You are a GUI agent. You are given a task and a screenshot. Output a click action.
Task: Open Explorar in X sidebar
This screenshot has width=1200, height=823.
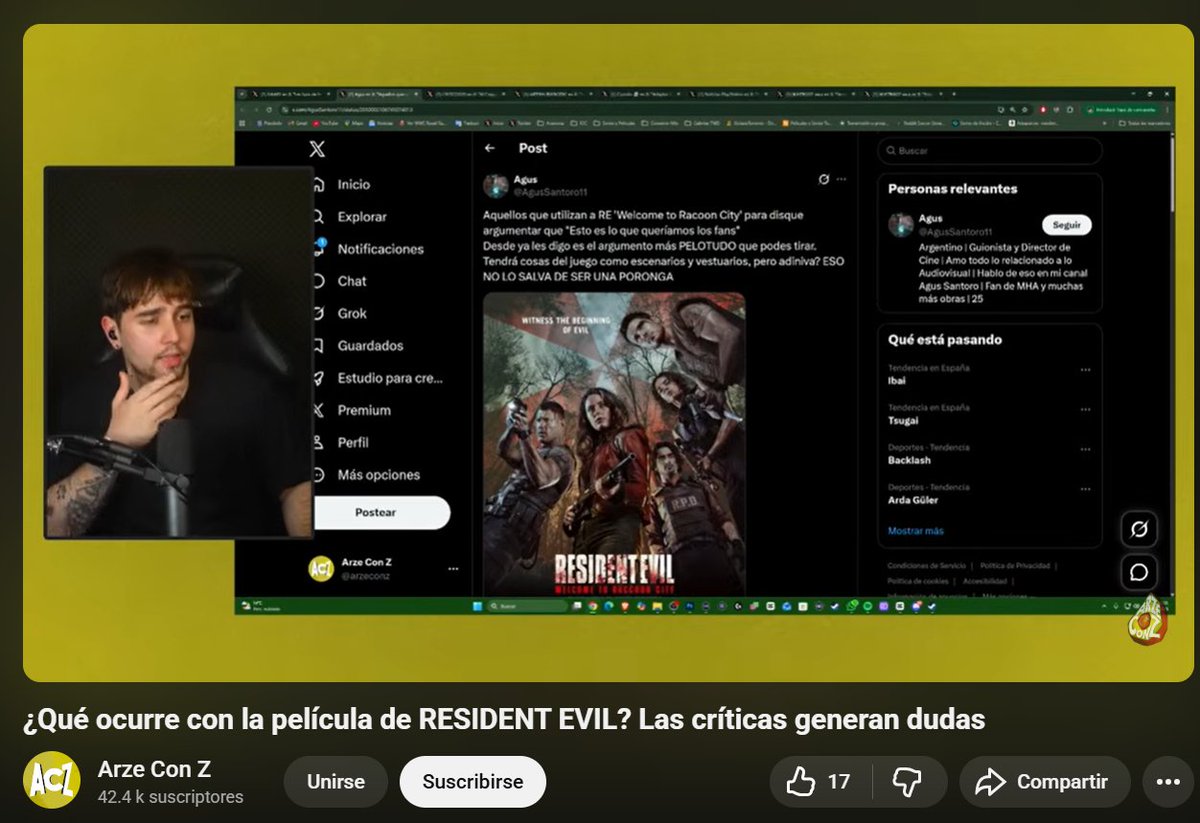(350, 216)
